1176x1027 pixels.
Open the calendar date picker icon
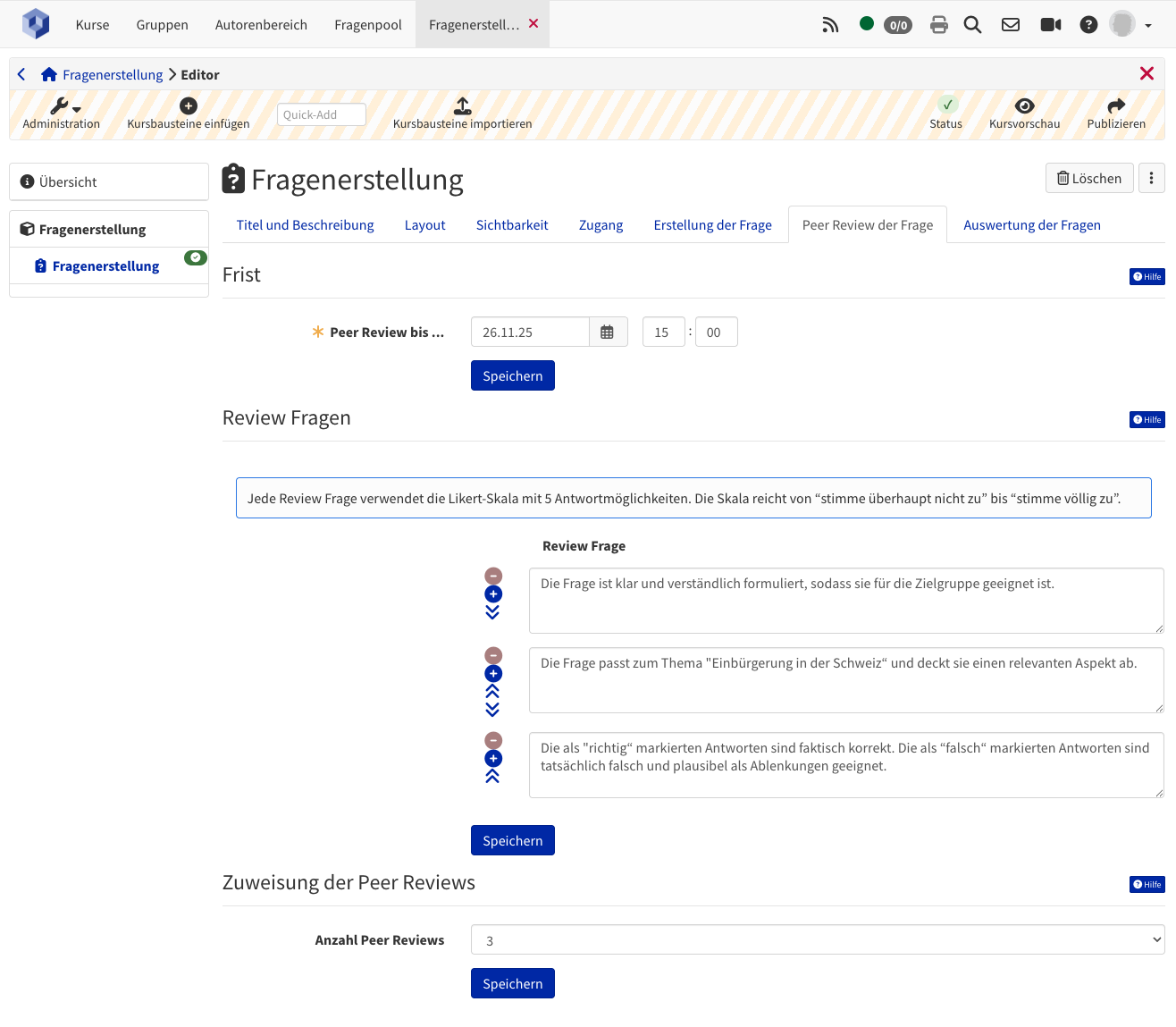tap(608, 333)
